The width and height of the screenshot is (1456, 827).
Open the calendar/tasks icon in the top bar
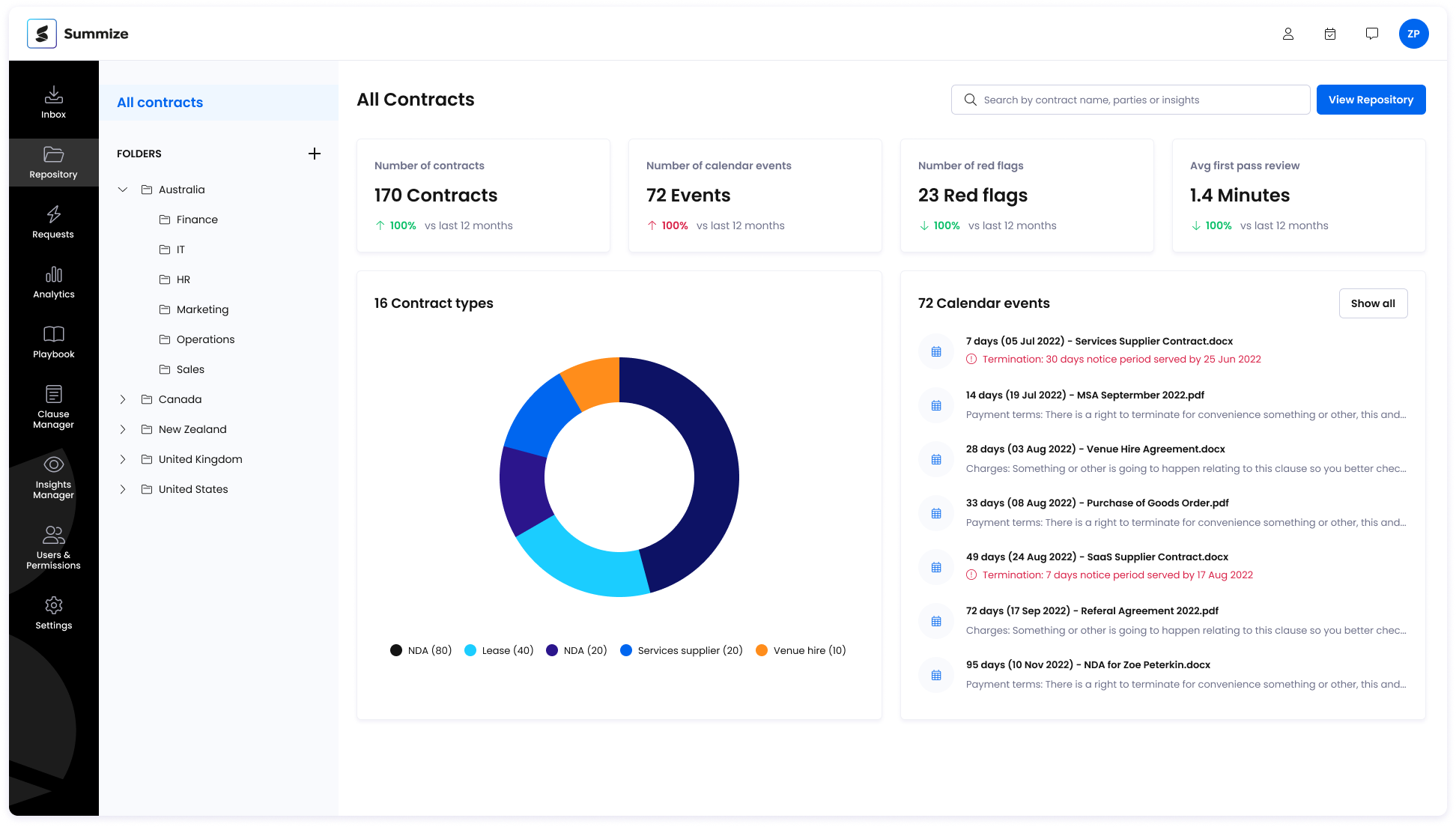tap(1330, 34)
